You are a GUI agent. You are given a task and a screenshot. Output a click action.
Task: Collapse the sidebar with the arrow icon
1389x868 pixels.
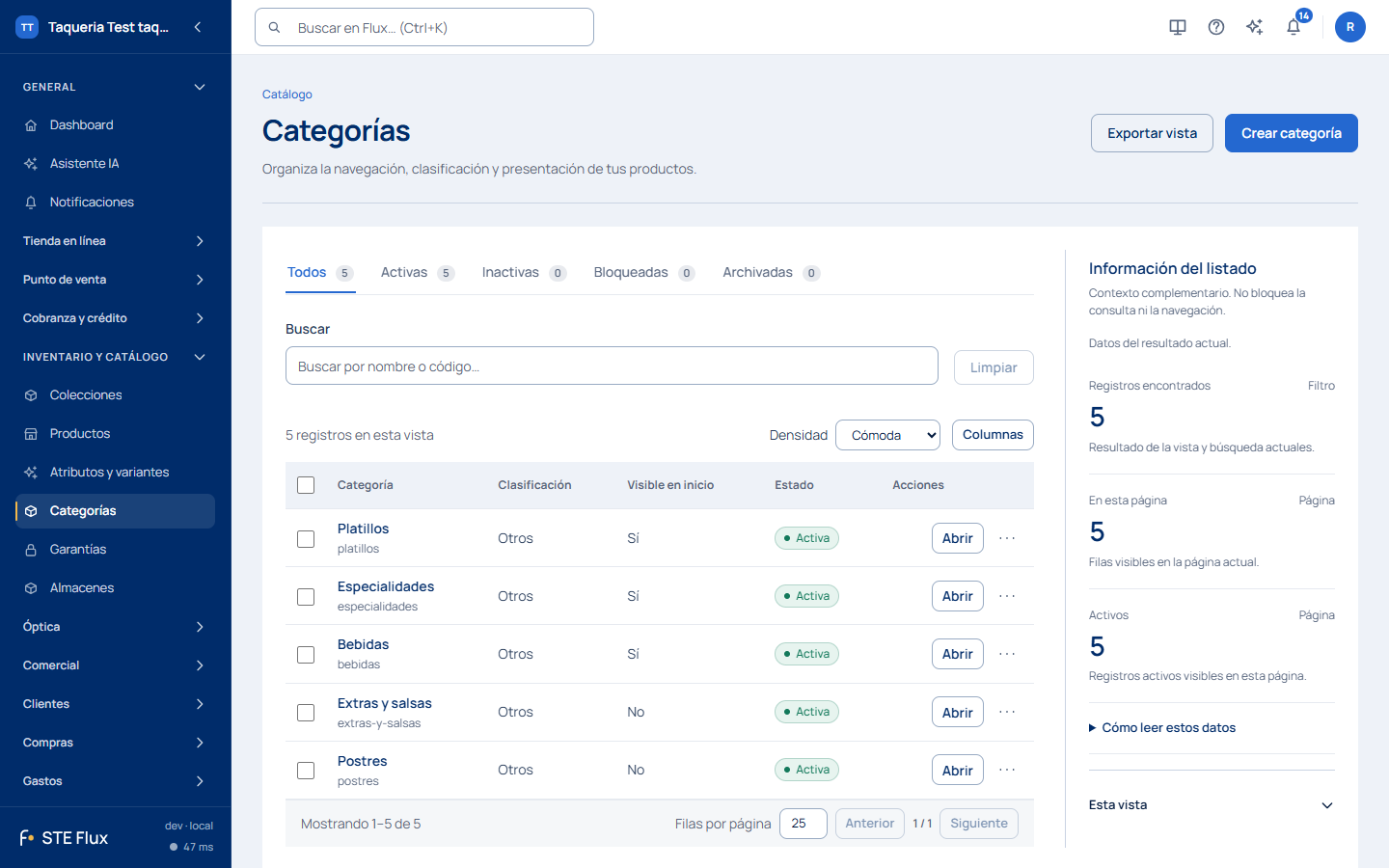pos(198,27)
